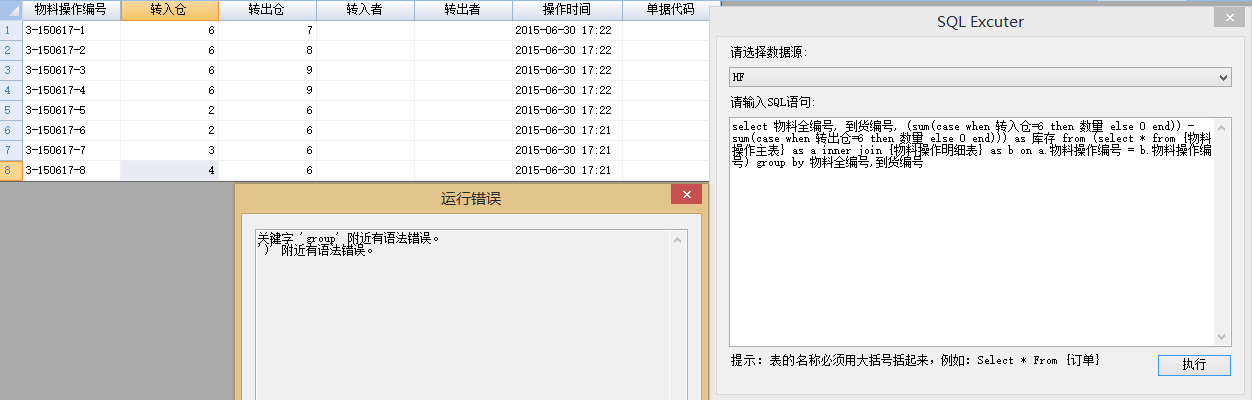The width and height of the screenshot is (1252, 400).
Task: Click 转入仓 value 2 in row 3-150617-5
Action: click(x=170, y=111)
